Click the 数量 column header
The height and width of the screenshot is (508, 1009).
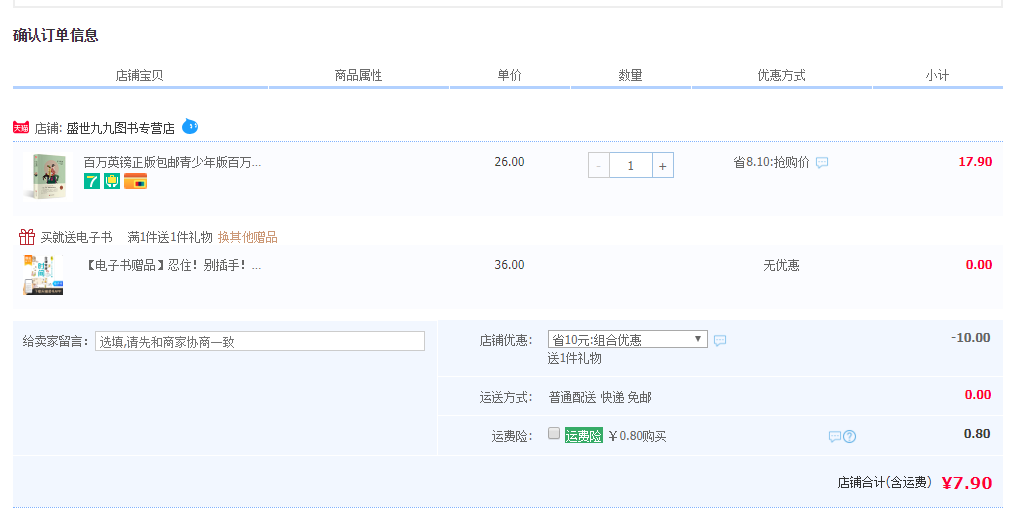[x=631, y=75]
